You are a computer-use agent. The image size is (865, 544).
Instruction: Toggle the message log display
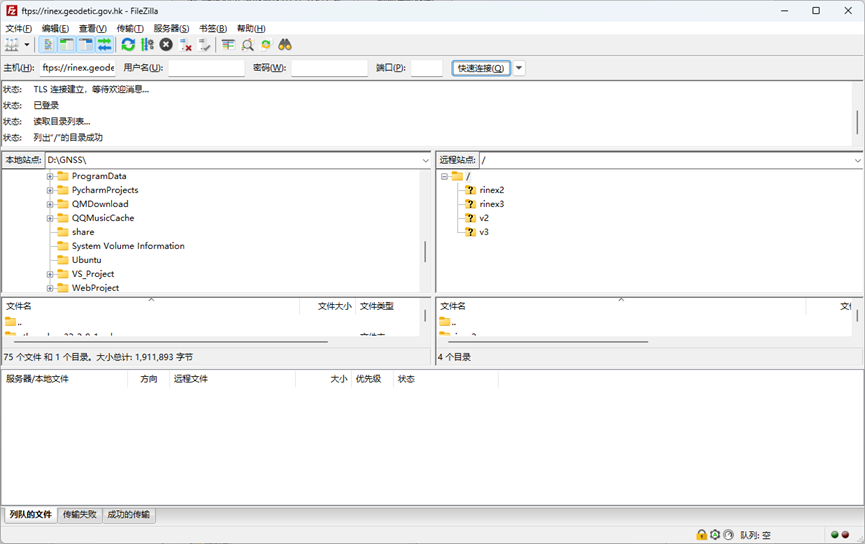(48, 45)
